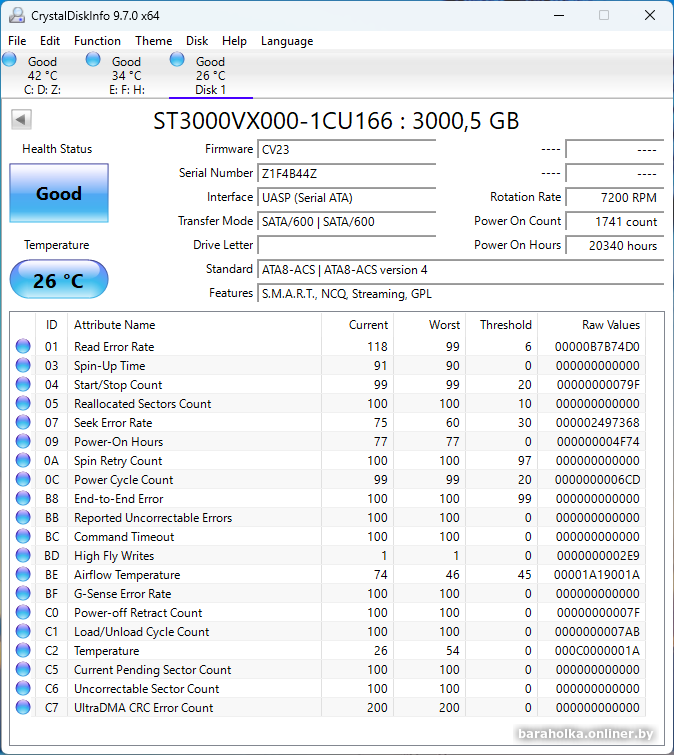
Task: Select the E: F: H: disk tab
Action: pyautogui.click(x=127, y=75)
